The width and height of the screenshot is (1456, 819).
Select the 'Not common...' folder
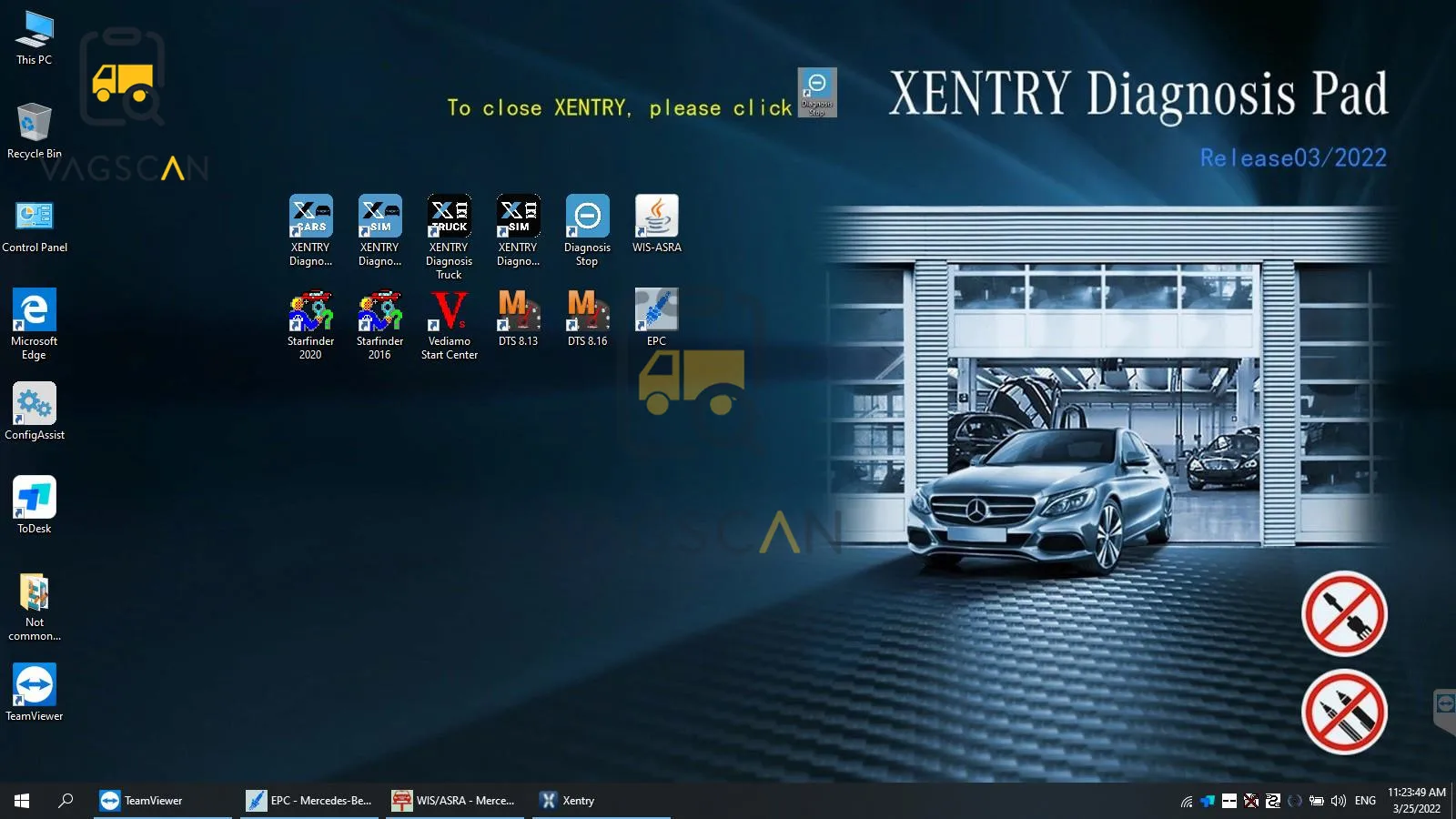tap(35, 607)
